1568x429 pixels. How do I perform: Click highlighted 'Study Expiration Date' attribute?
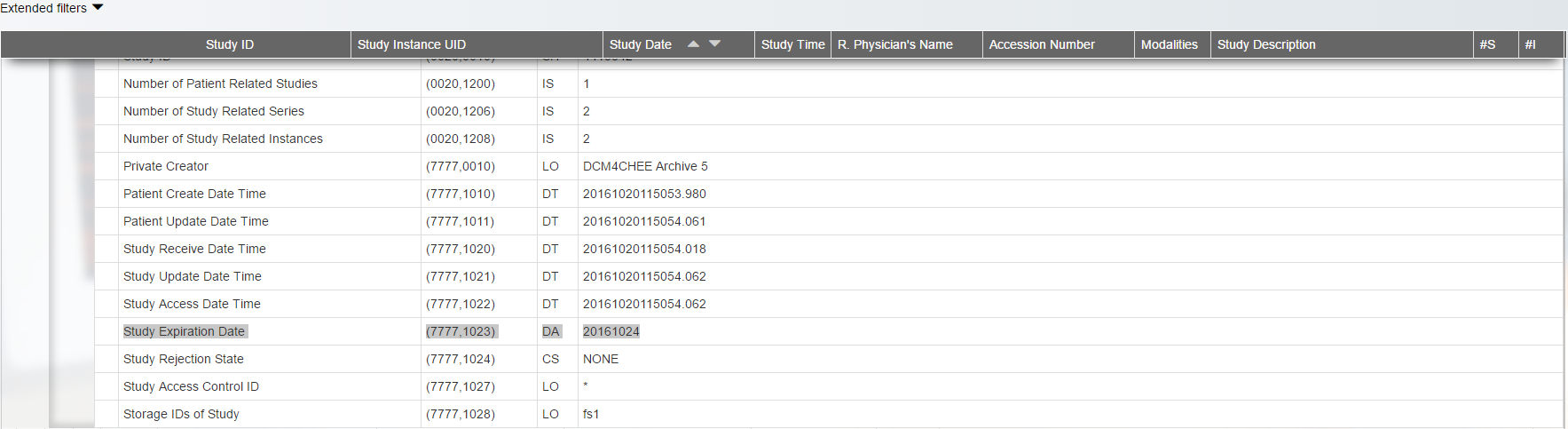pos(184,331)
